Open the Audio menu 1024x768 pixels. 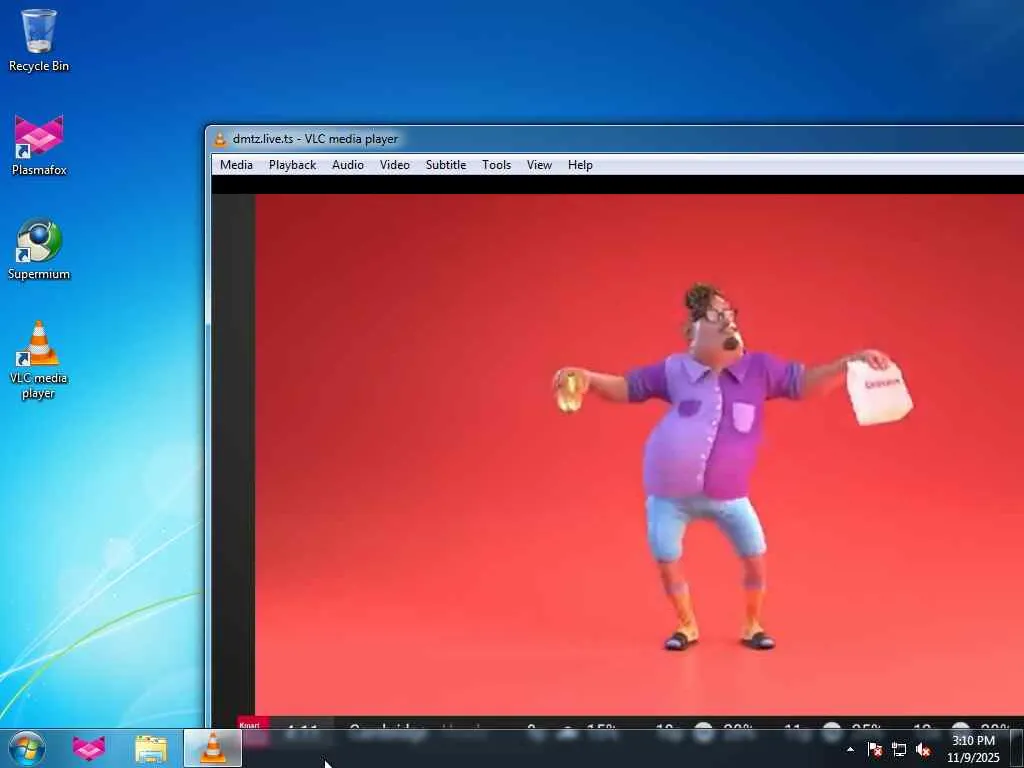click(x=348, y=165)
